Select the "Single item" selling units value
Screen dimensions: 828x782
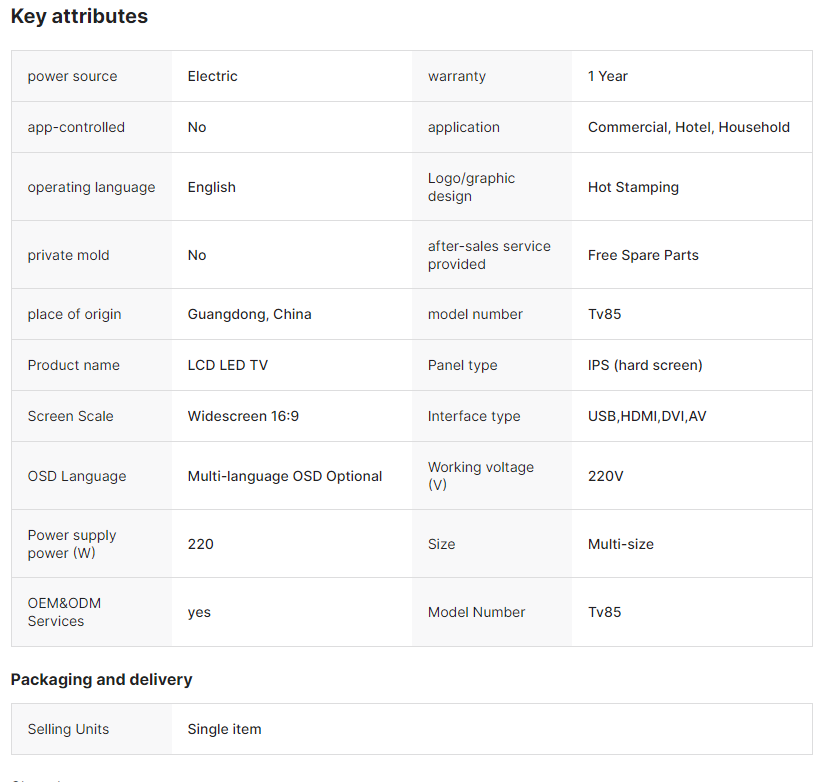(x=224, y=729)
